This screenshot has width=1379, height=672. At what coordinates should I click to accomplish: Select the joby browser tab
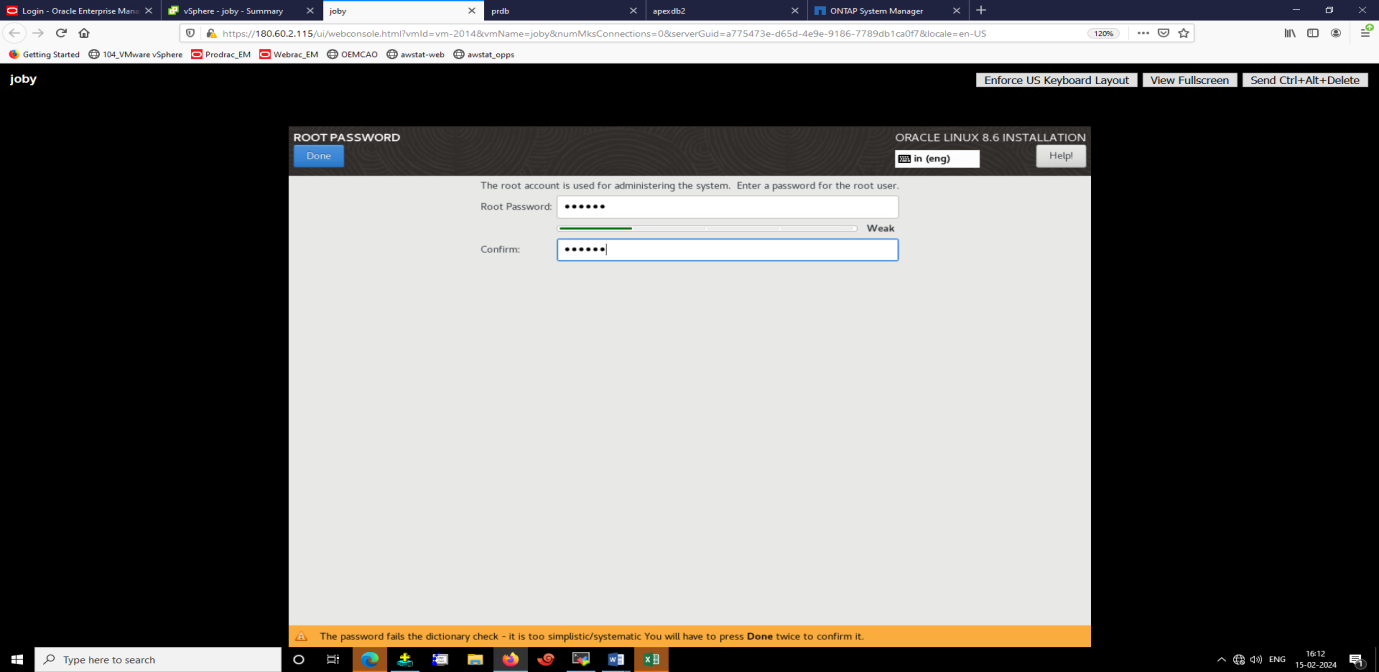tap(402, 10)
